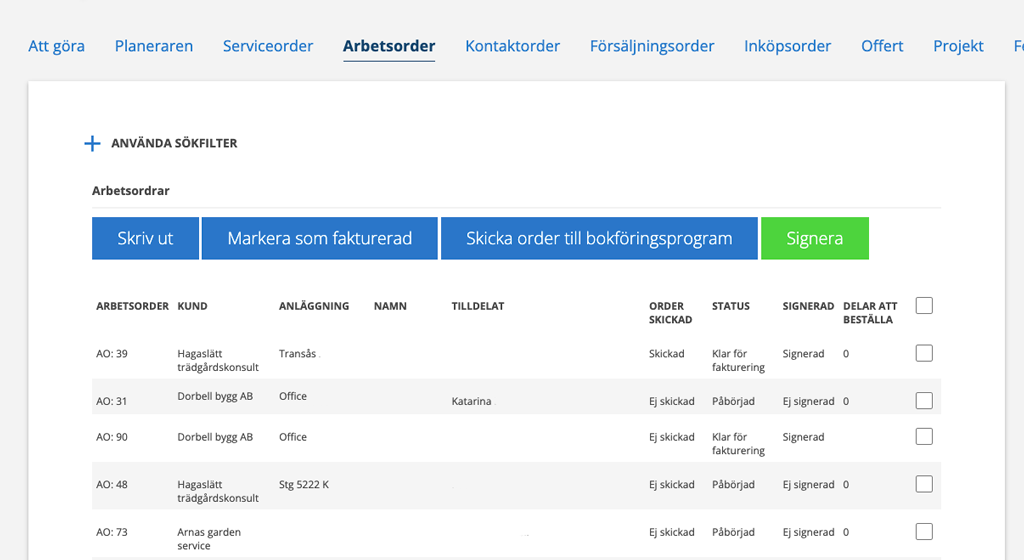This screenshot has height=560, width=1024.
Task: Click the ARBETSORDER column header
Action: [x=132, y=306]
